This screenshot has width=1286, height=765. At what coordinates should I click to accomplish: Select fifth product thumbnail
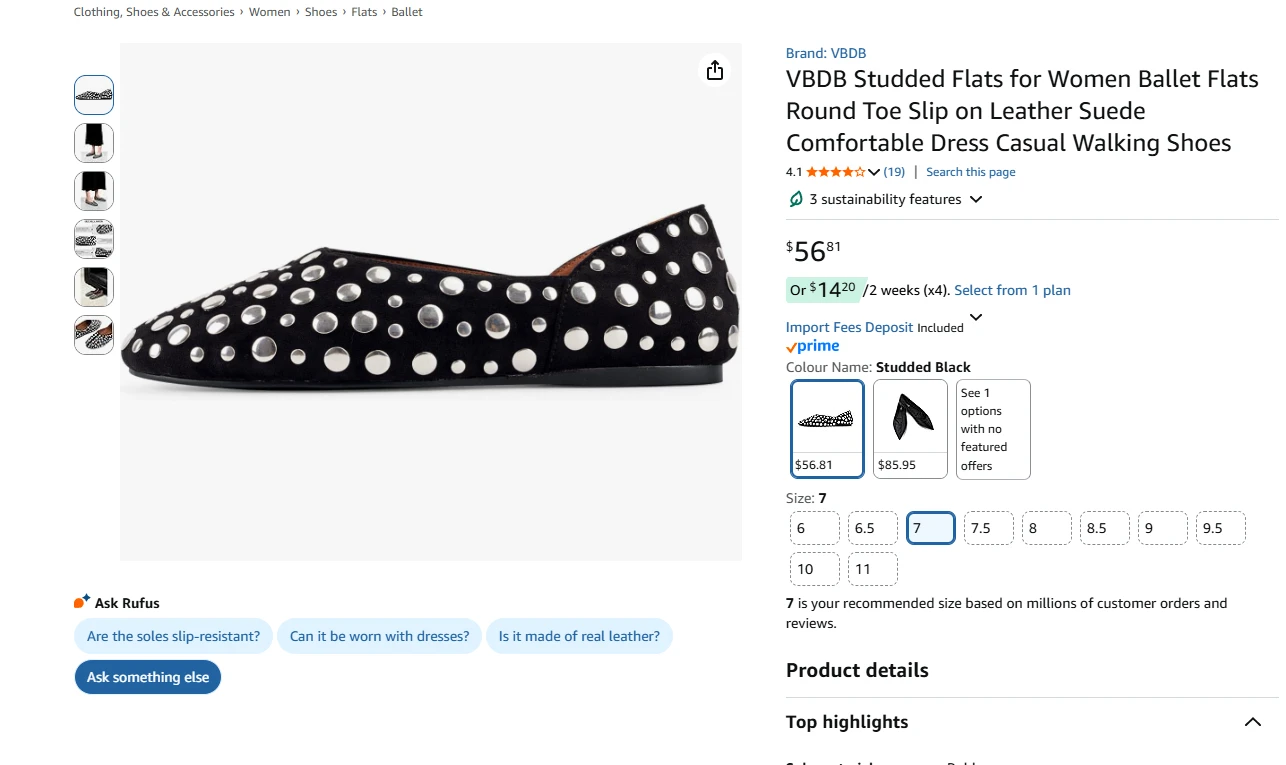(94, 287)
